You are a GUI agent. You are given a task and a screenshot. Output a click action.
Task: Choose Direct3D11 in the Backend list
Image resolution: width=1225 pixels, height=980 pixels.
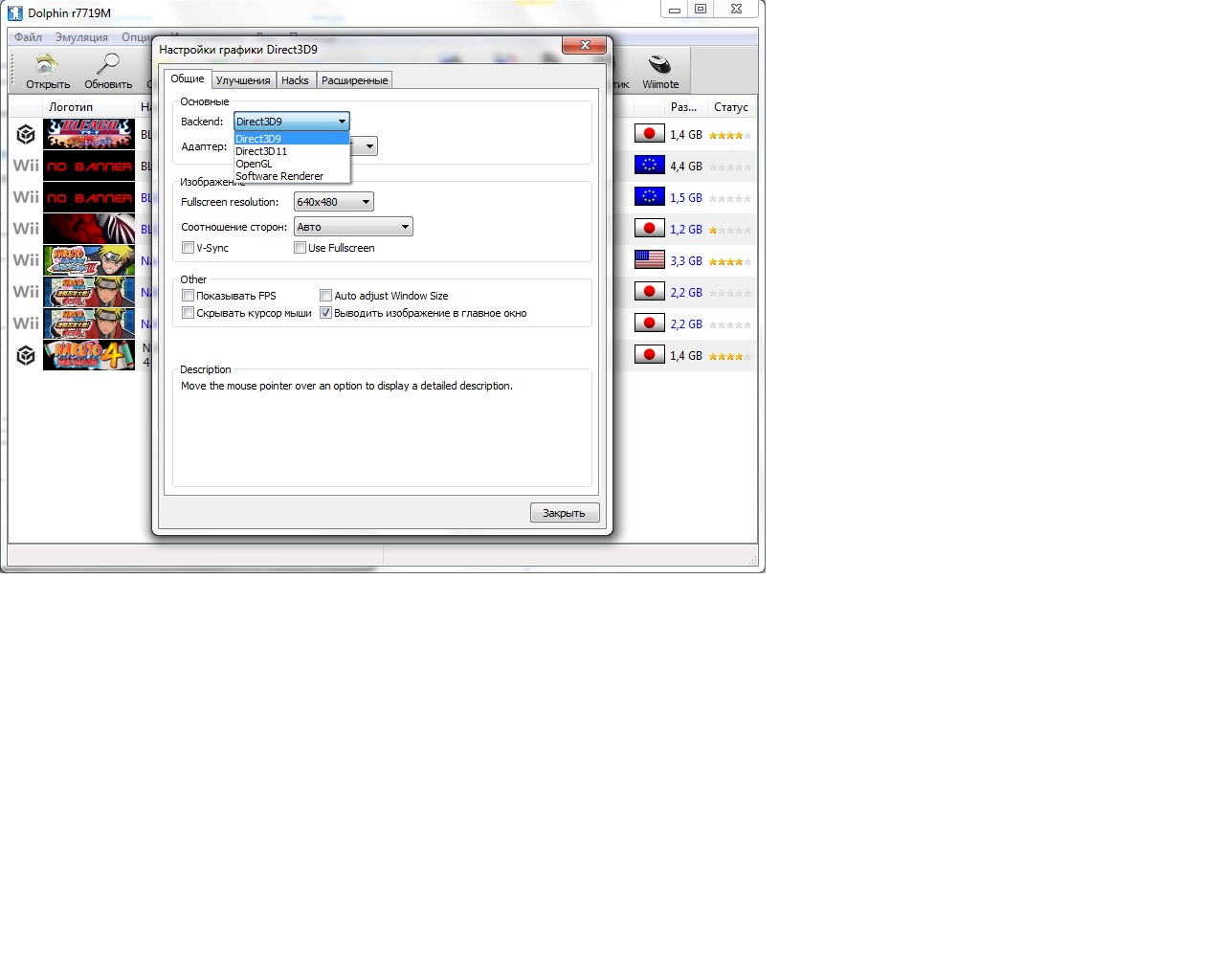pyautogui.click(x=292, y=151)
